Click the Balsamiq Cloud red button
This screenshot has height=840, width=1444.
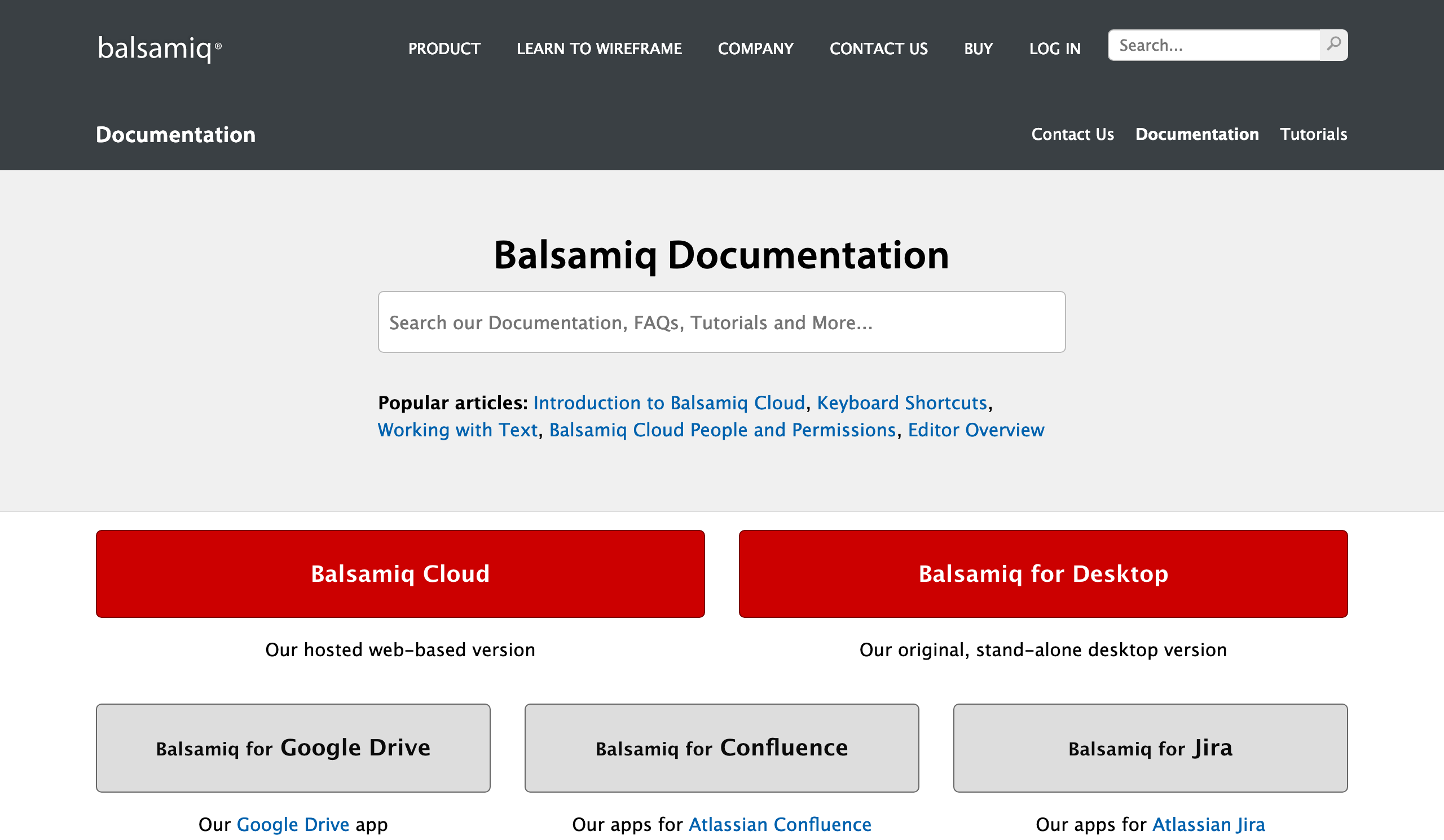400,574
